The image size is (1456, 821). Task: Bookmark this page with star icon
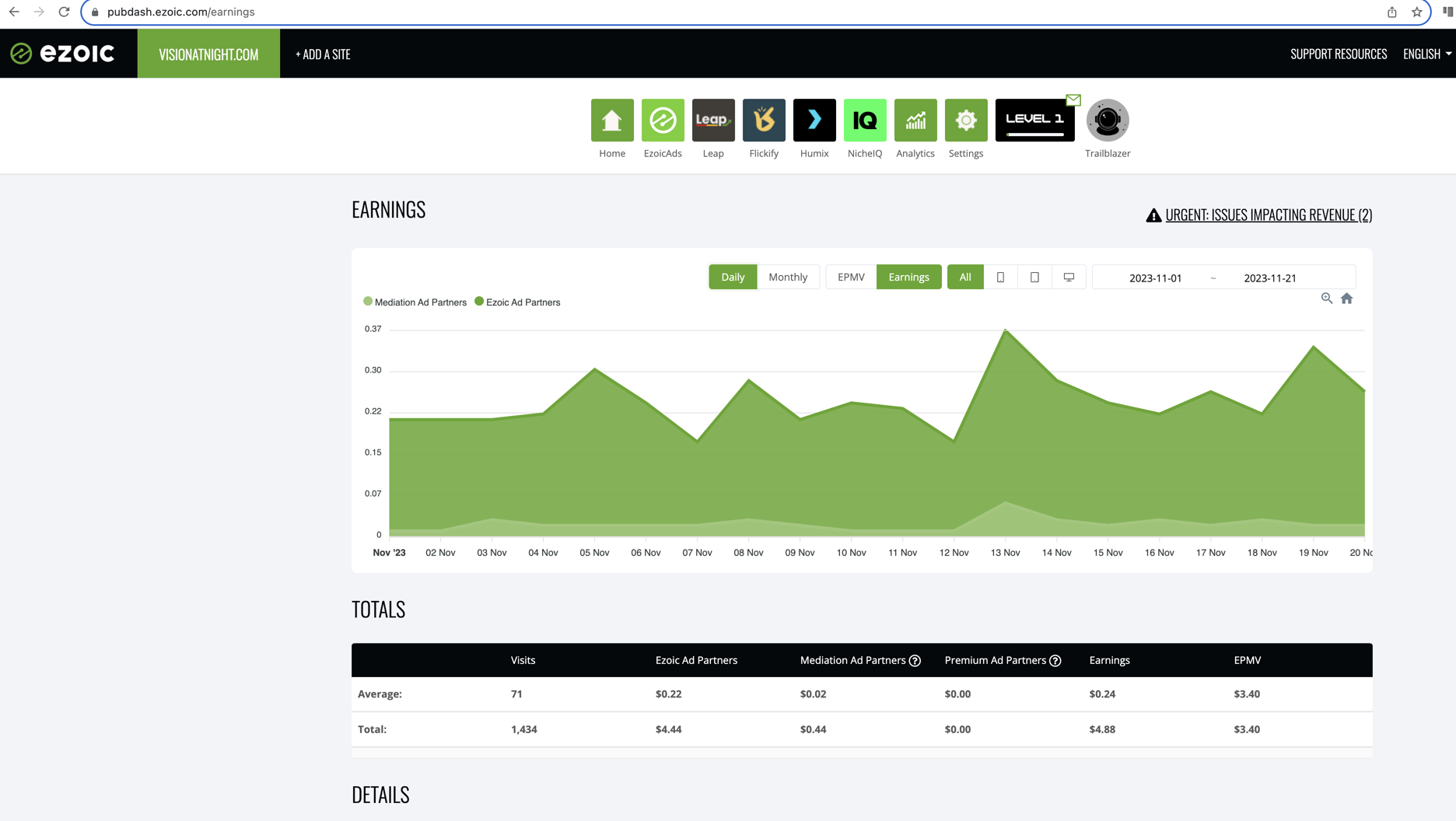pos(1417,12)
